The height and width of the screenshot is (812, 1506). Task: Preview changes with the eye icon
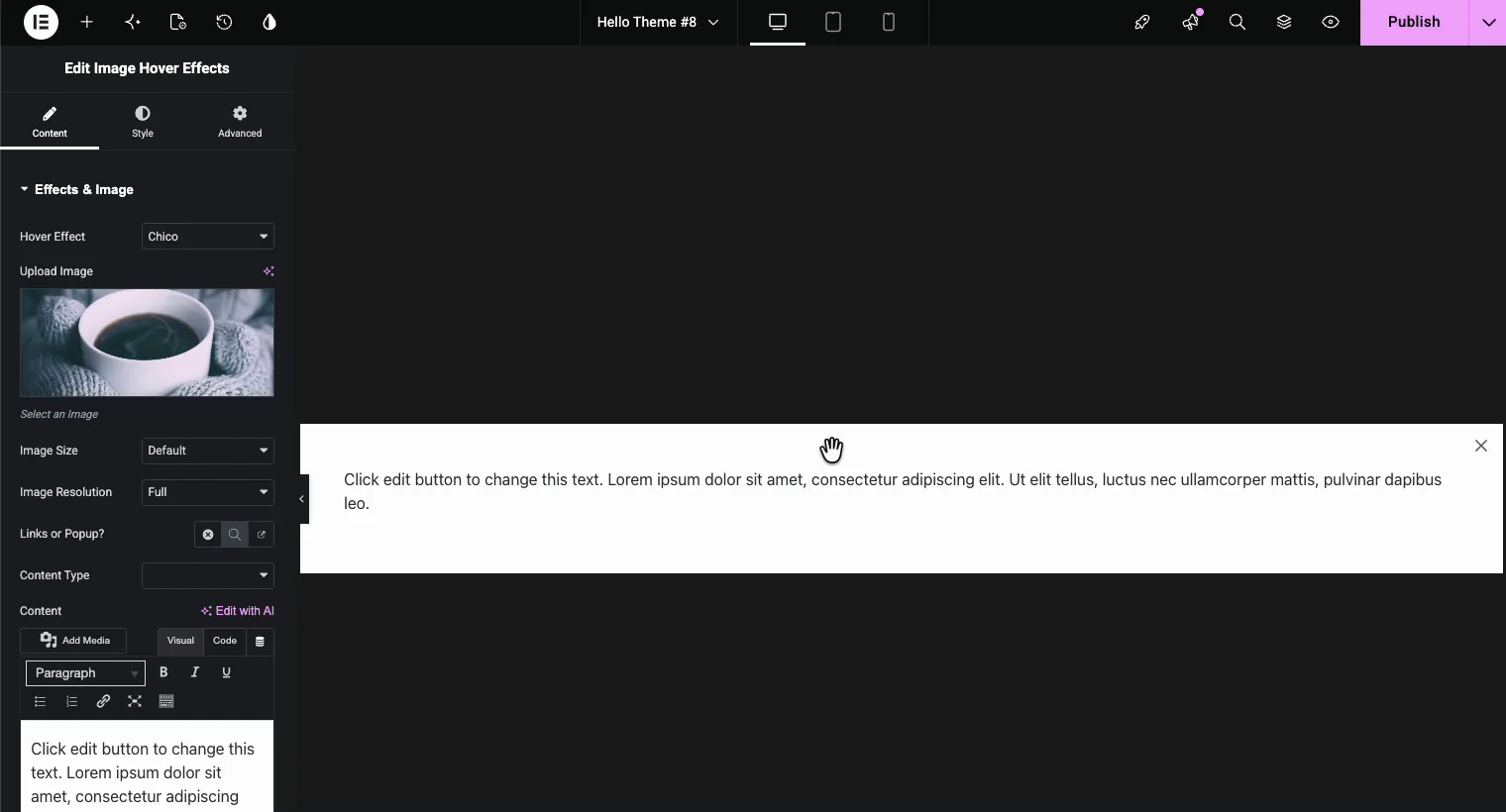1331,22
